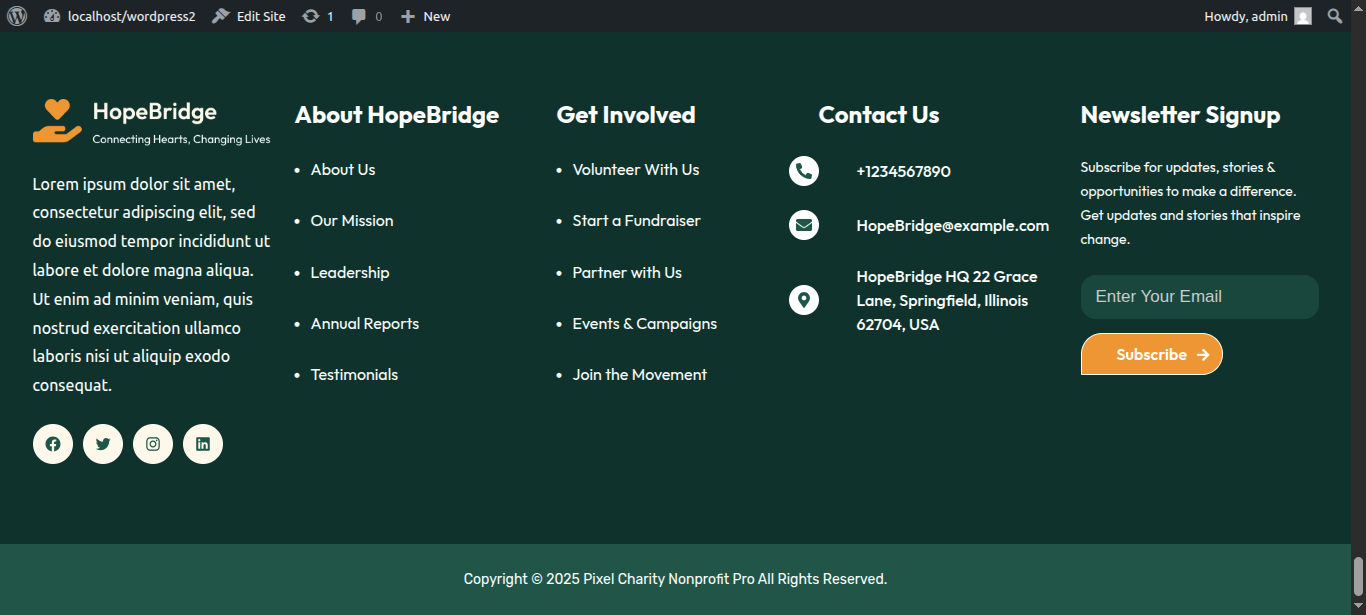The image size is (1366, 615).
Task: Click the envelope email icon
Action: click(804, 225)
